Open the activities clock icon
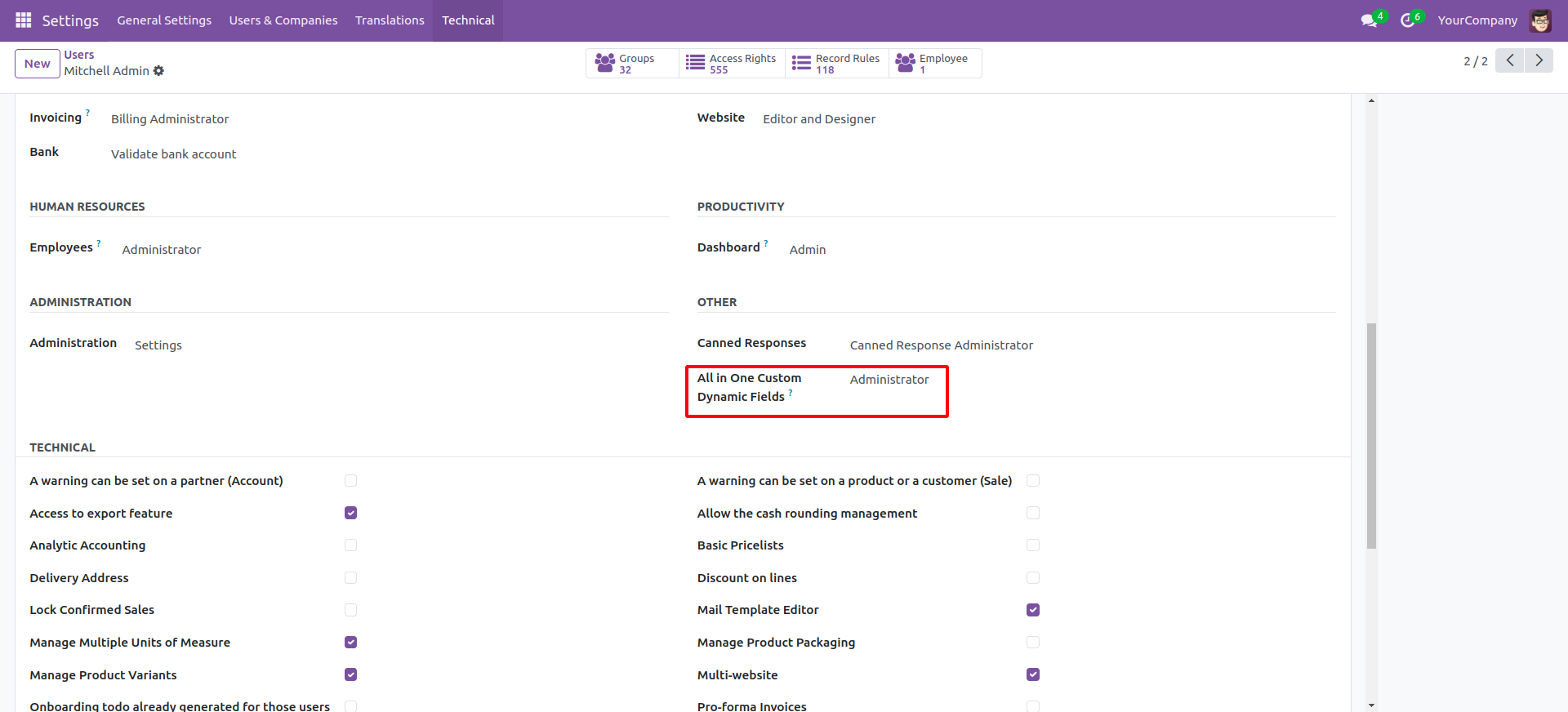This screenshot has width=1568, height=712. 1408,20
